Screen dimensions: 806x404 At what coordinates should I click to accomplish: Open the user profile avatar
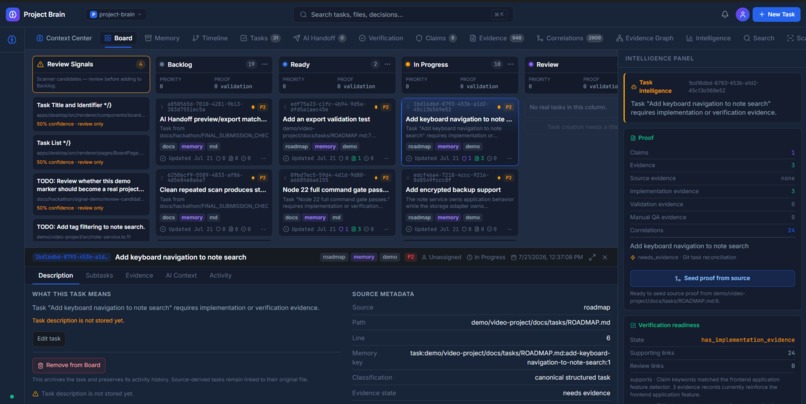pos(742,14)
